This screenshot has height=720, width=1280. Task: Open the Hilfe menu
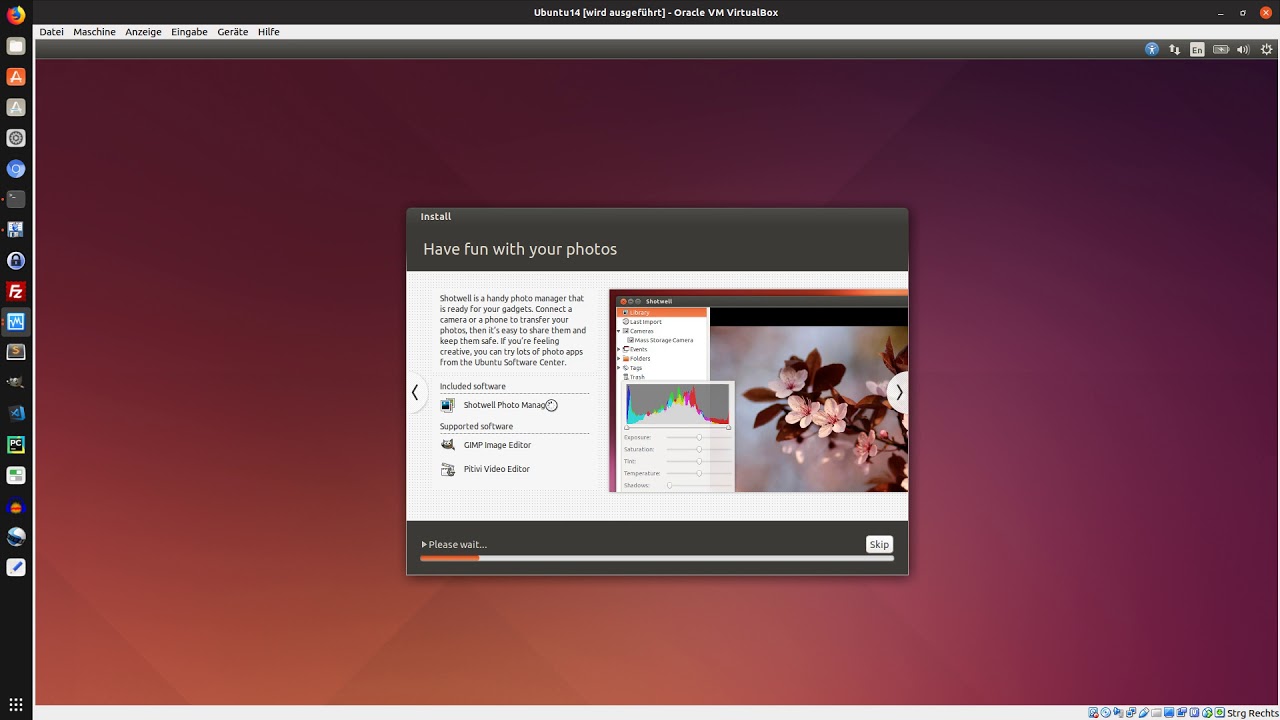(268, 32)
